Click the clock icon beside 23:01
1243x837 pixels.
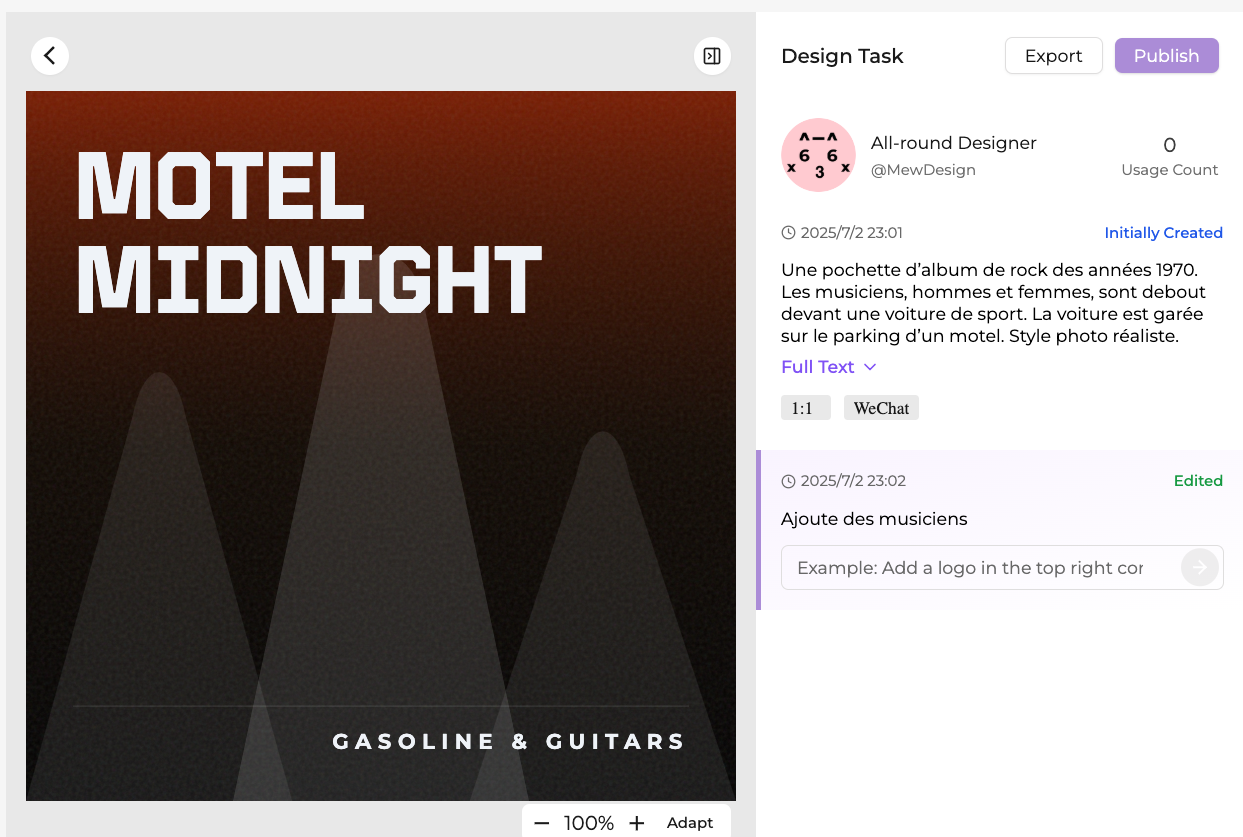788,233
